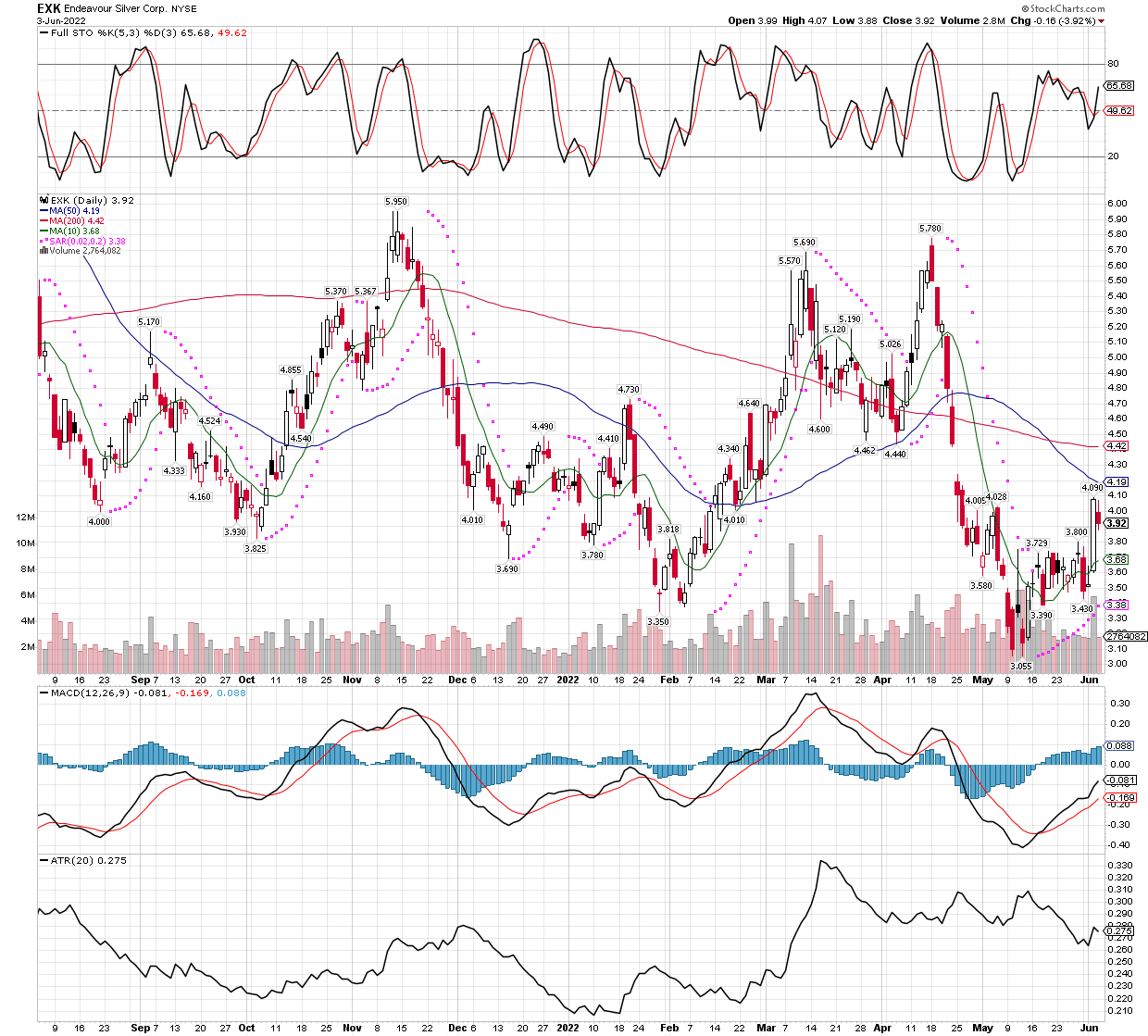Click the 6.00 price axis label
The width and height of the screenshot is (1148, 1036).
(1117, 204)
